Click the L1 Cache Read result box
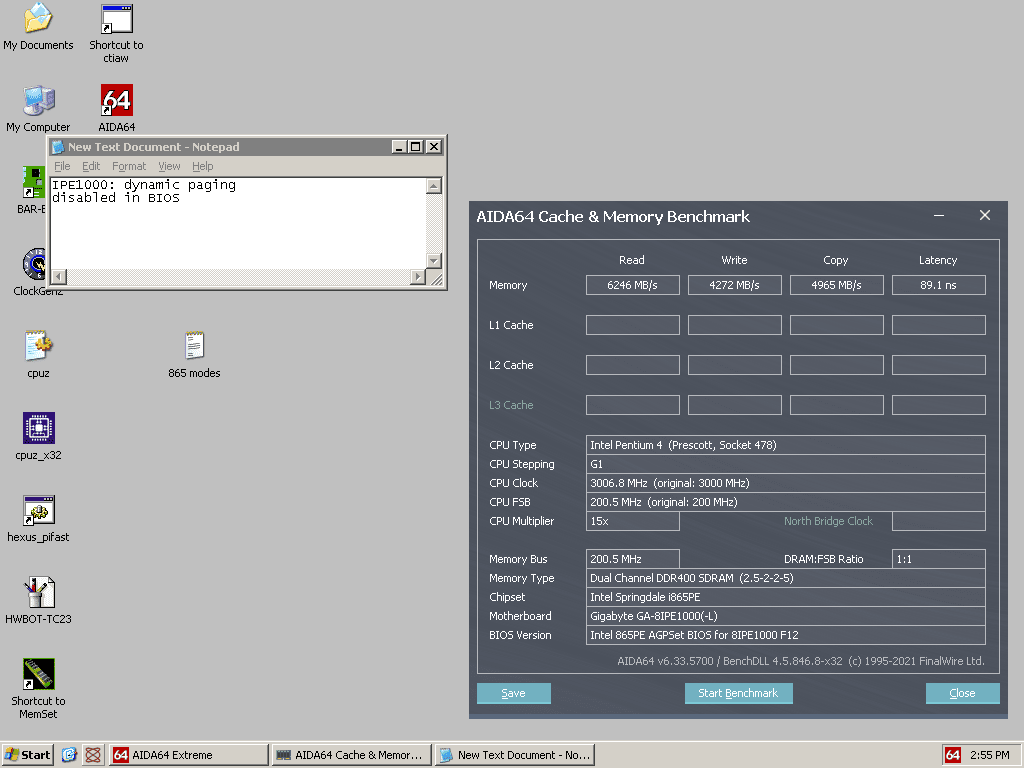The height and width of the screenshot is (768, 1024). [x=633, y=325]
